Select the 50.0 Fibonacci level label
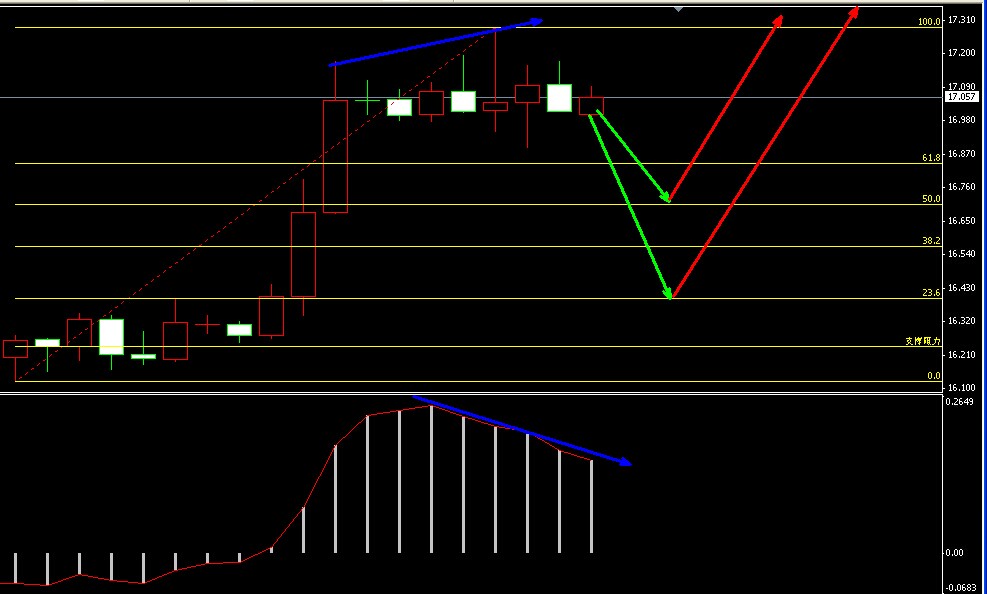Image resolution: width=987 pixels, height=594 pixels. [x=930, y=199]
